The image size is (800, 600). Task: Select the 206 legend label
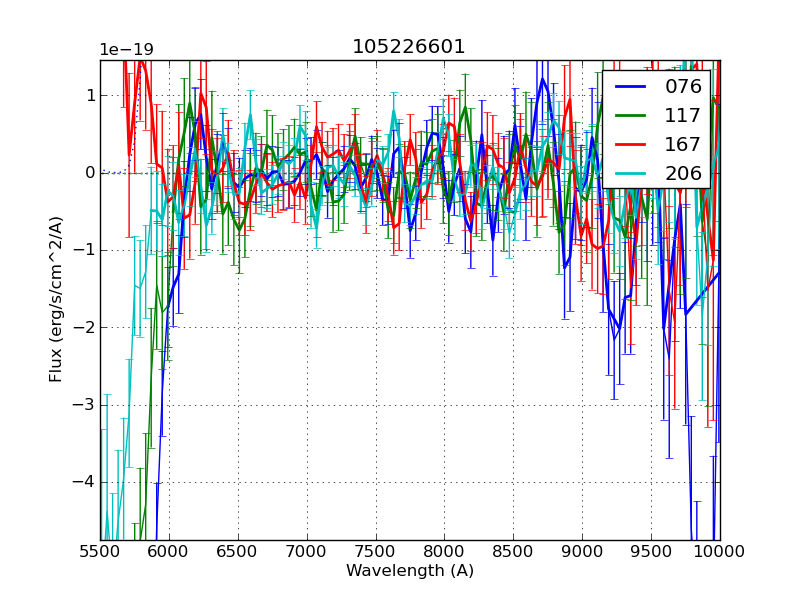[683, 173]
